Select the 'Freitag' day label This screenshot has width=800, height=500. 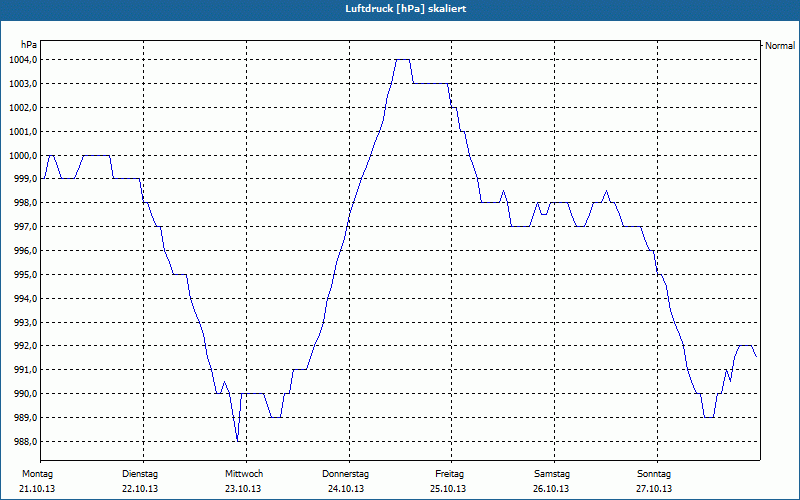pyautogui.click(x=449, y=474)
